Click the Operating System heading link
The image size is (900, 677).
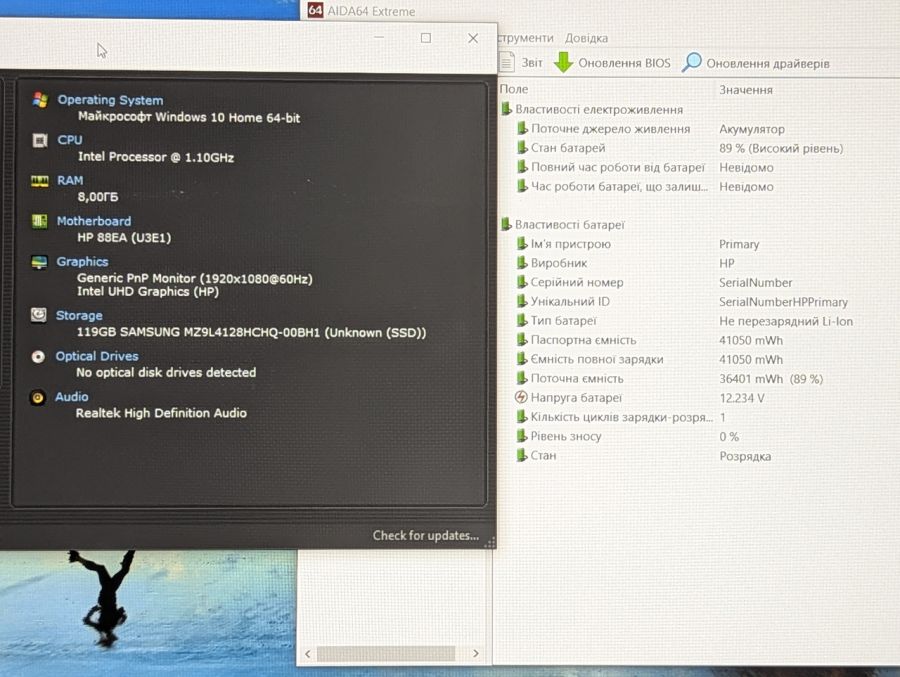pos(110,100)
